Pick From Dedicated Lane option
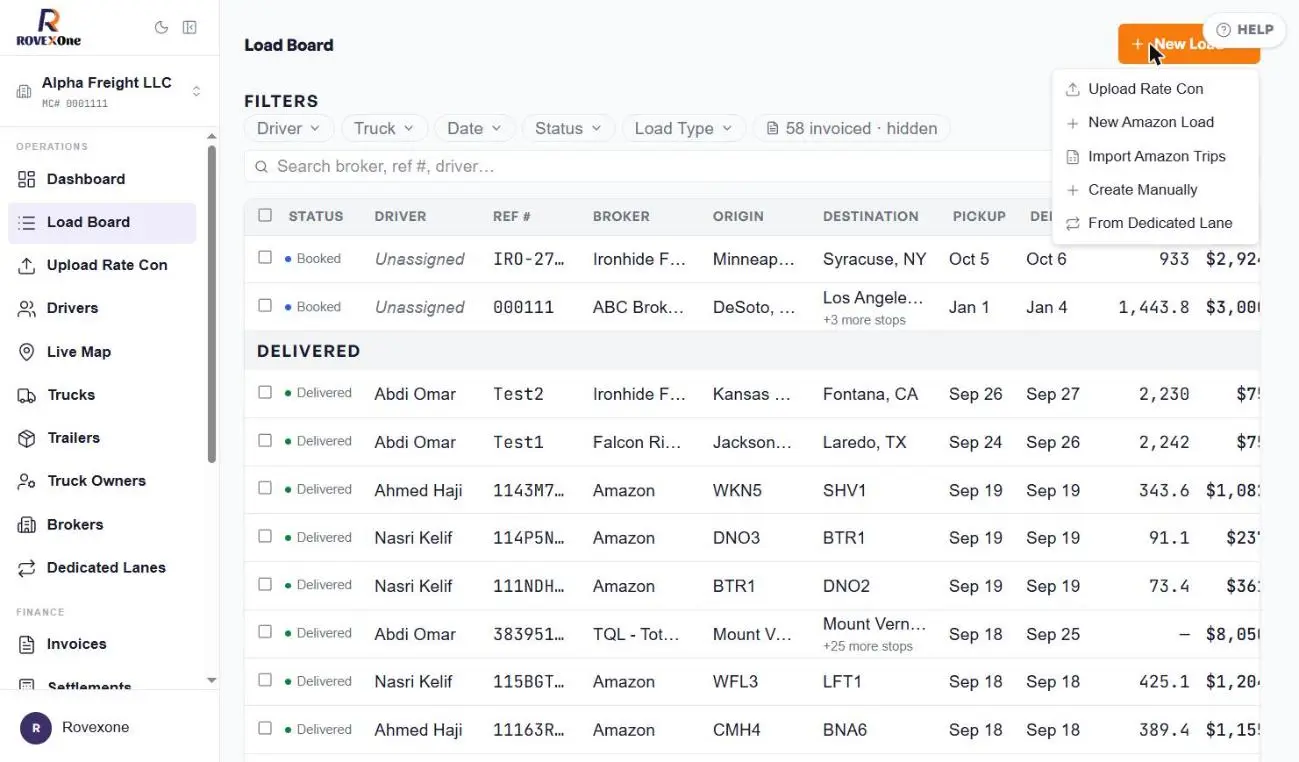This screenshot has width=1299, height=762. (1155, 223)
